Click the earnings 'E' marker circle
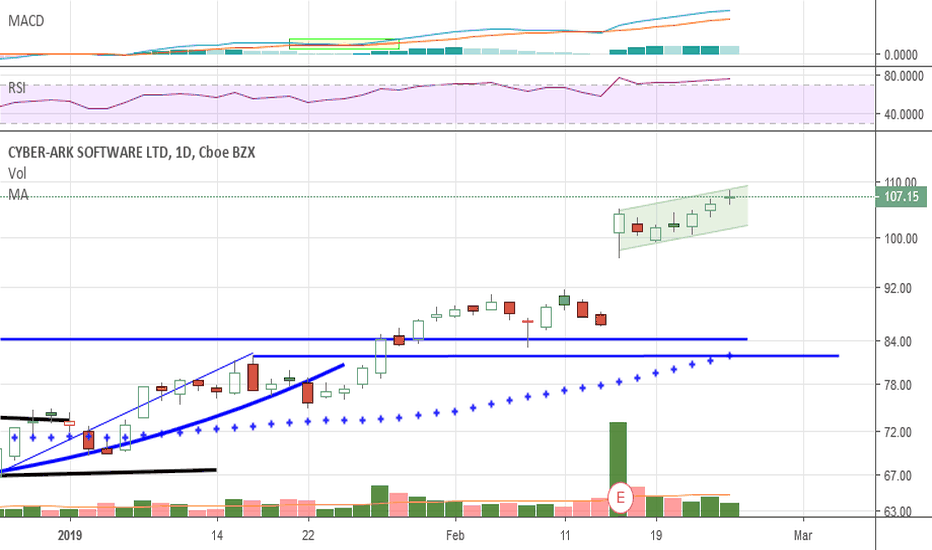 point(621,496)
